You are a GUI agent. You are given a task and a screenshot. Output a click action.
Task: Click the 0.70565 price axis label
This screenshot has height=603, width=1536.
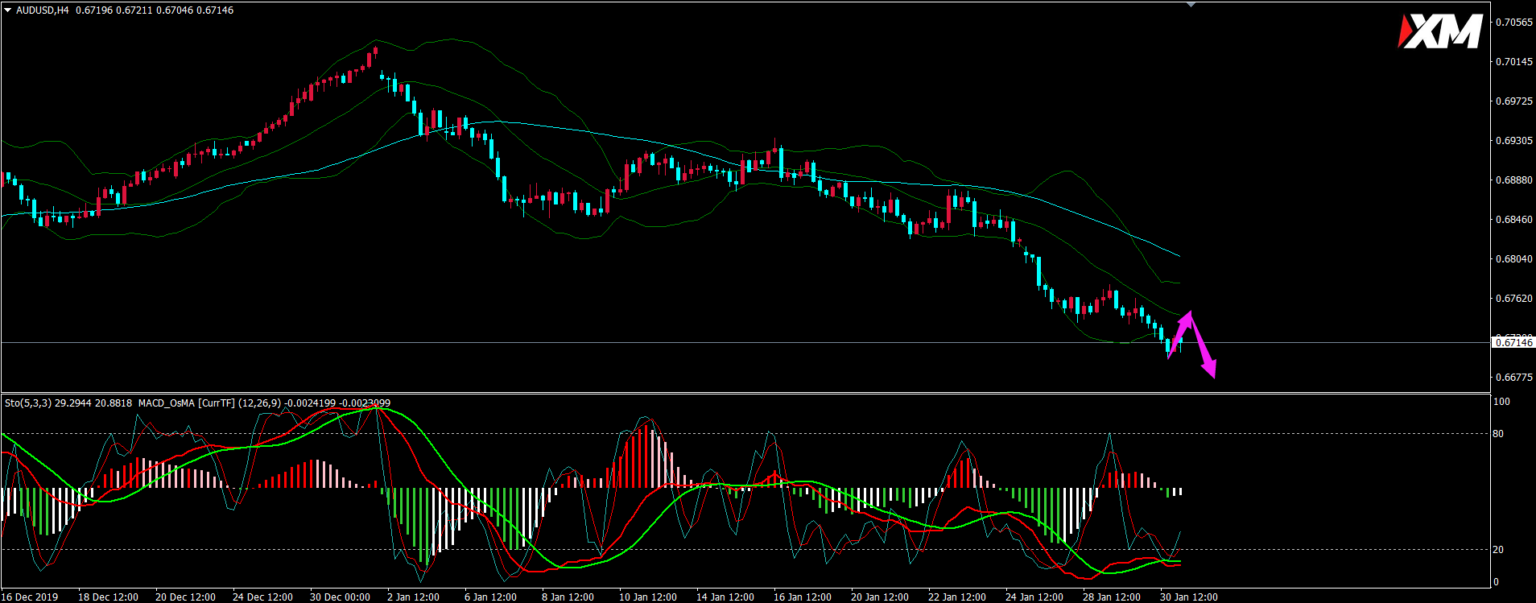click(x=1513, y=22)
